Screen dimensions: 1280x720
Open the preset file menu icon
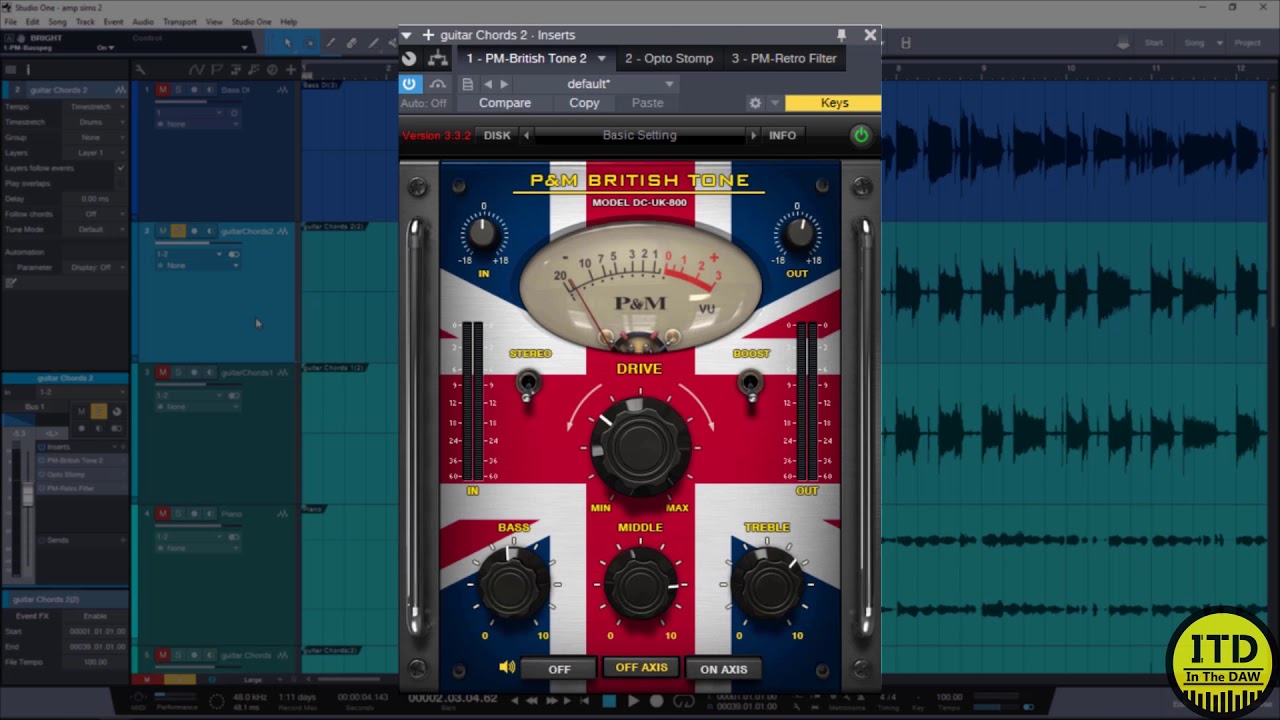pyautogui.click(x=467, y=84)
